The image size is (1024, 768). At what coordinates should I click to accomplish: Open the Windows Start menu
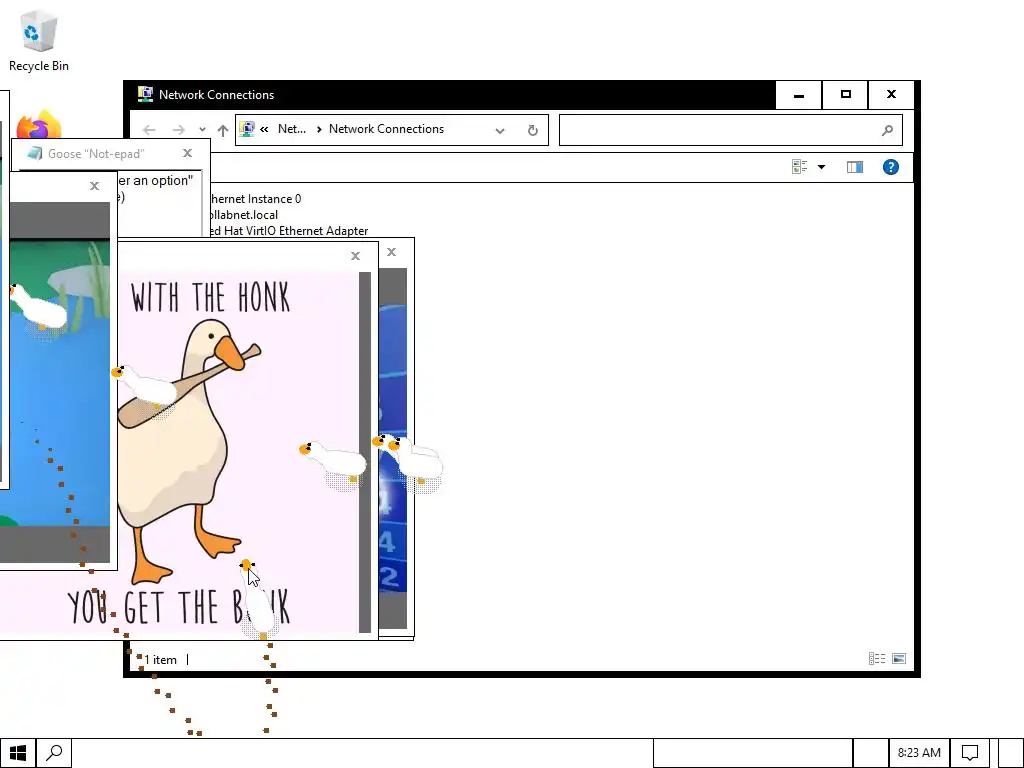(x=18, y=754)
